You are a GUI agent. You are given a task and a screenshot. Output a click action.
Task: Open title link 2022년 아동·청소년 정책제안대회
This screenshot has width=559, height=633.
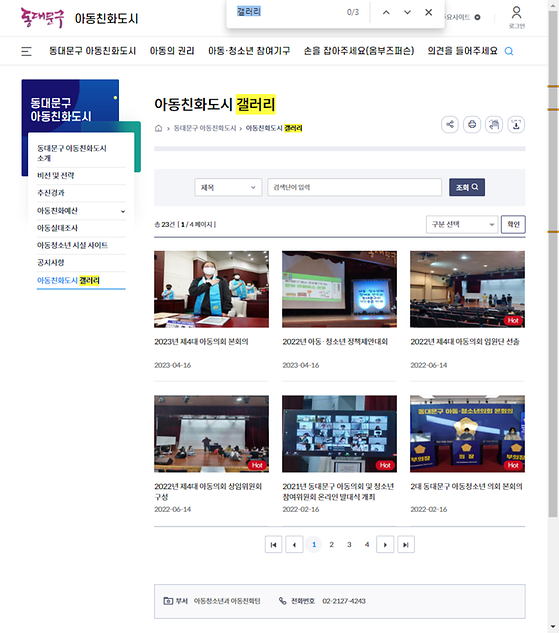[335, 342]
